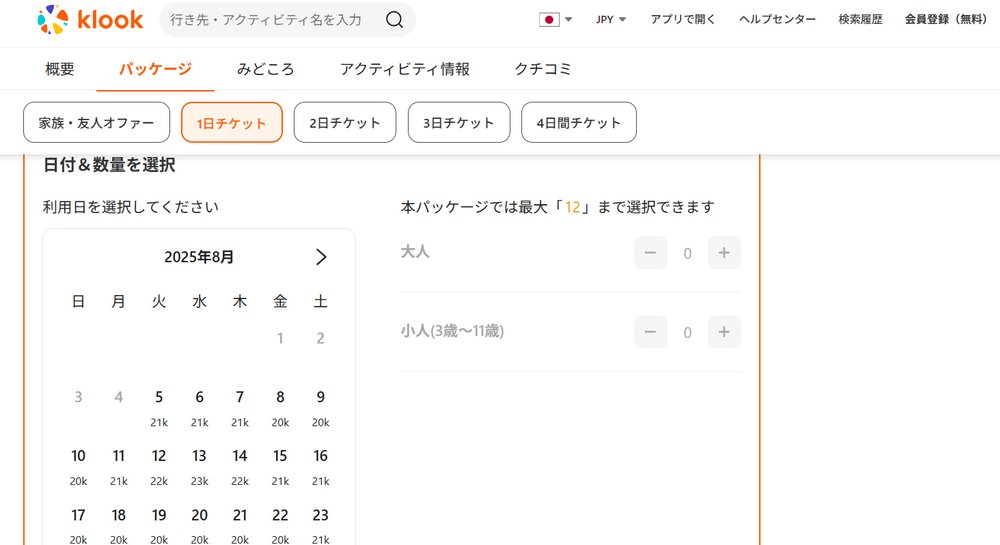Select 4日間チケット package

pyautogui.click(x=578, y=122)
